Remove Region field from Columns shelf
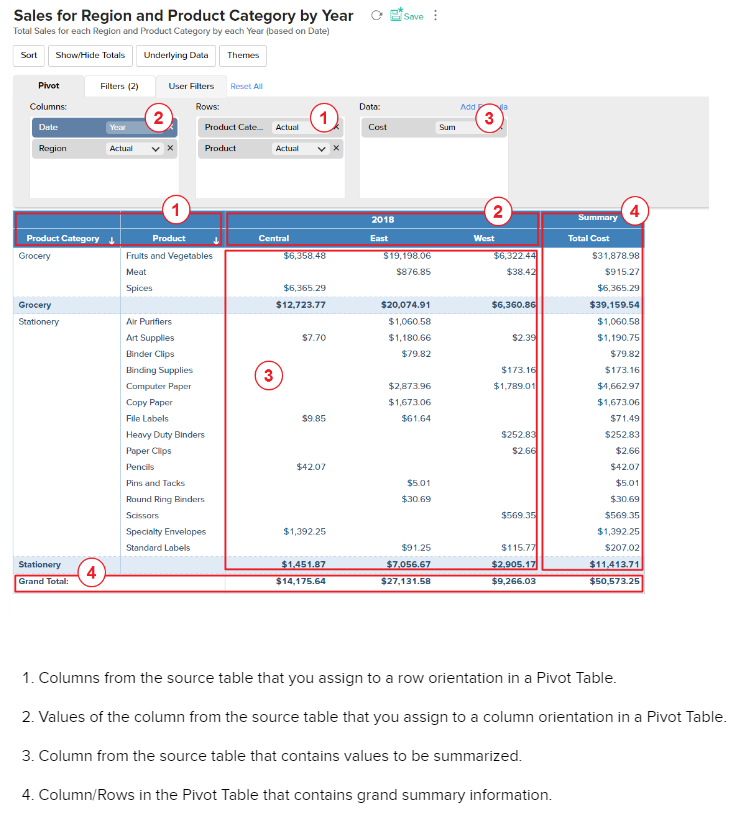This screenshot has width=740, height=813. (x=170, y=148)
